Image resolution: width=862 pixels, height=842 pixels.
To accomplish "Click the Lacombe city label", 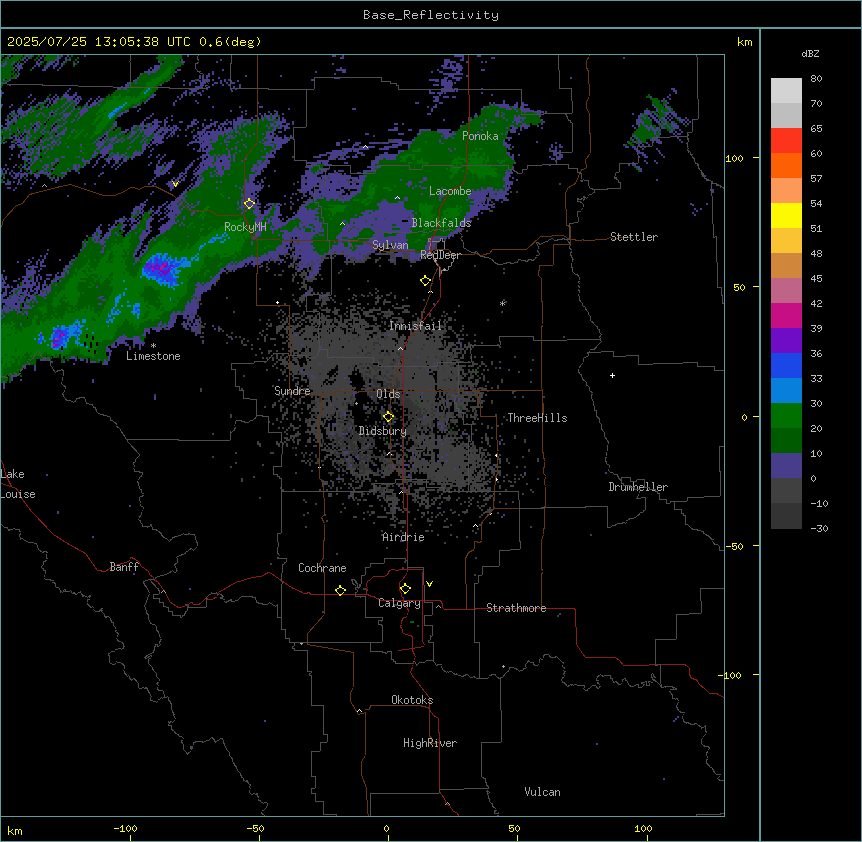I will pos(450,191).
